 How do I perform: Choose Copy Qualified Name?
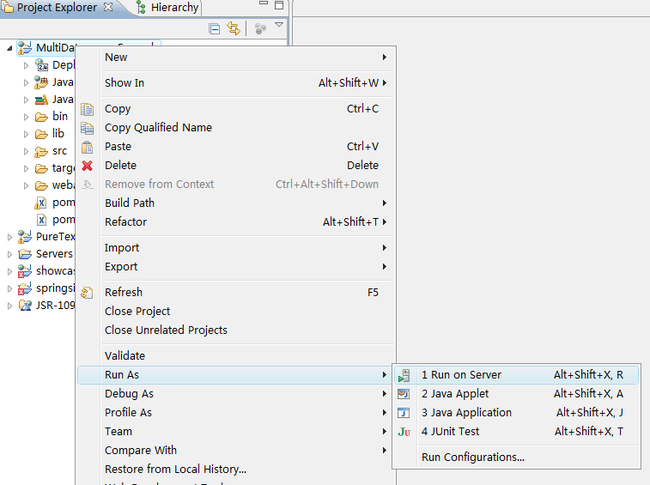point(235,128)
